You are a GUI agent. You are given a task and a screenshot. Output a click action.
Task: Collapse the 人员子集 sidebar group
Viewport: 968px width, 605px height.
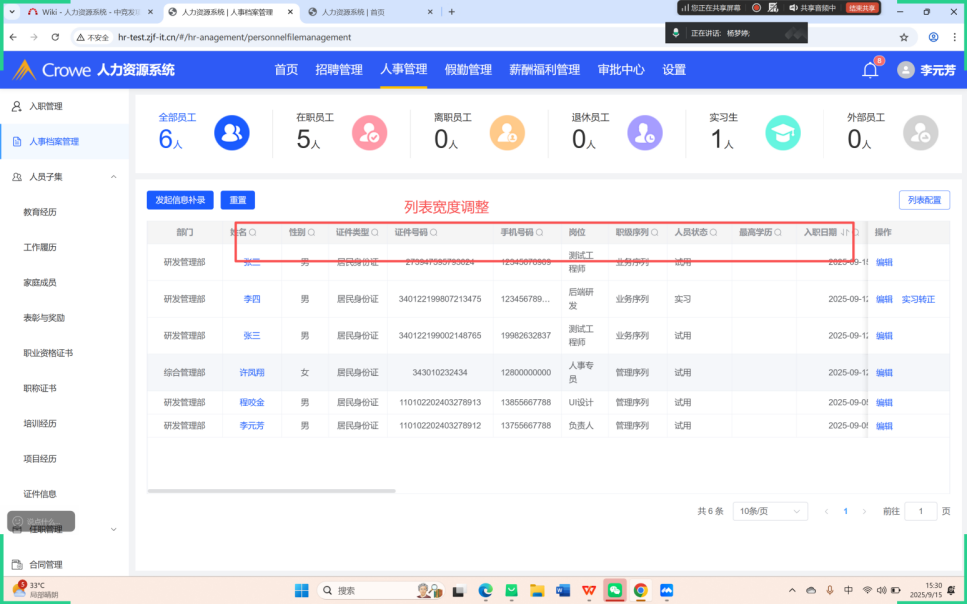pos(113,177)
